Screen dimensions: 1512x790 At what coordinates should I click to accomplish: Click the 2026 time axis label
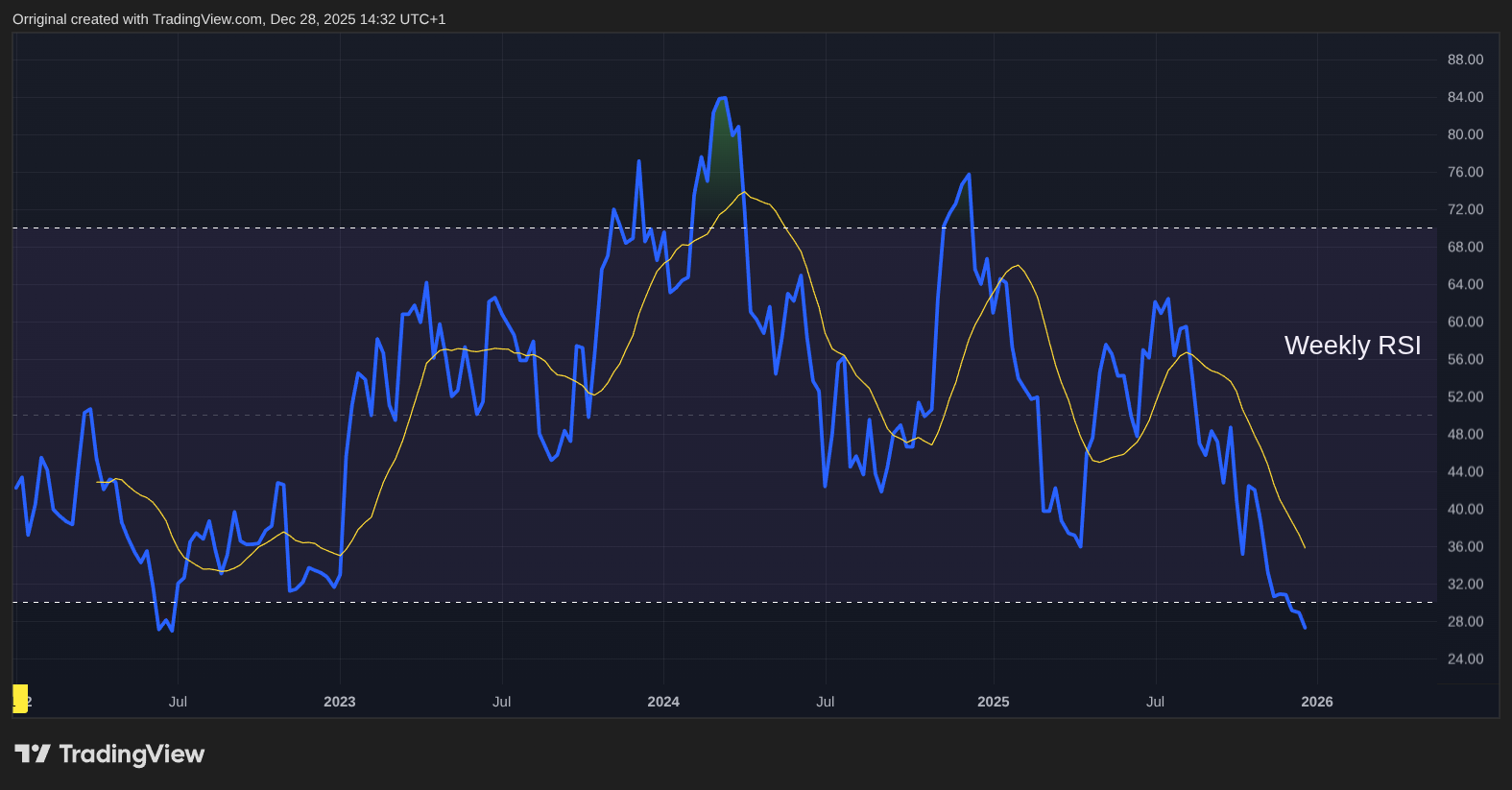click(1317, 702)
